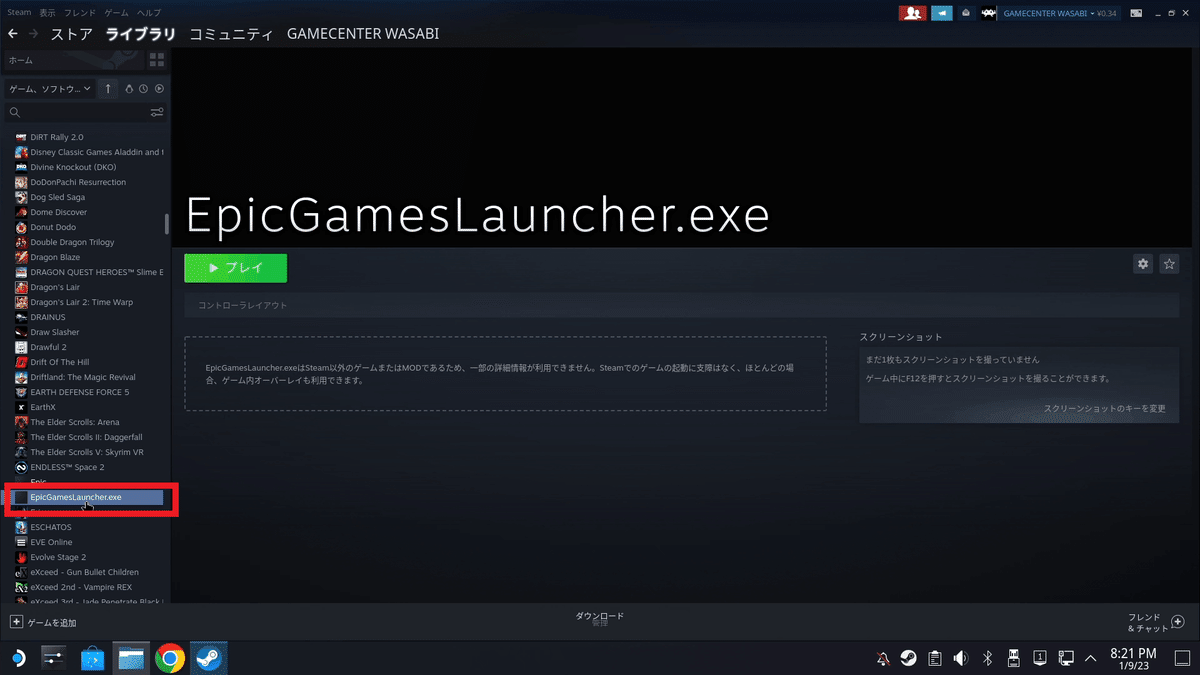This screenshot has width=1200, height=675.
Task: Sort library ascending with the up arrow icon
Action: click(108, 89)
